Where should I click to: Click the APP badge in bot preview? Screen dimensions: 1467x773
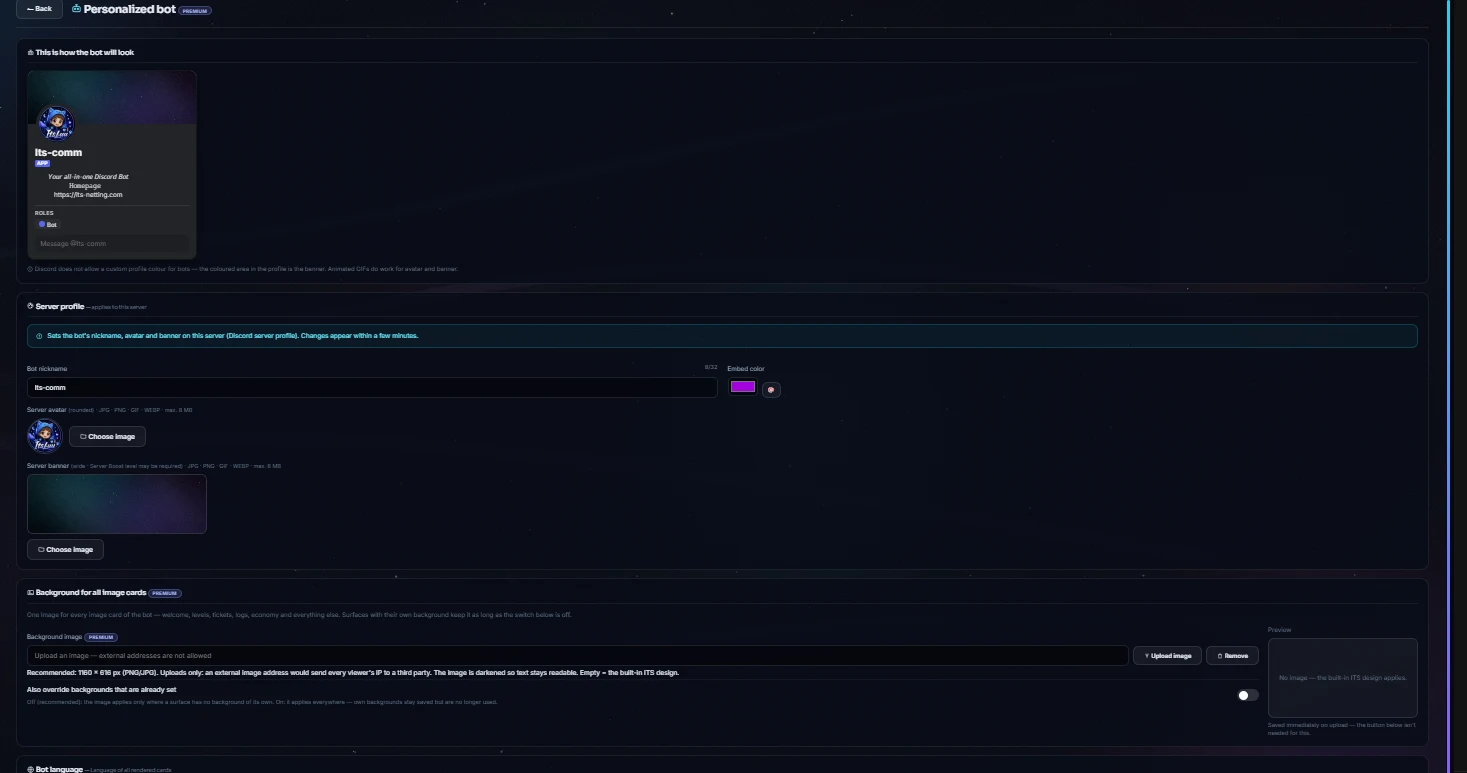point(42,163)
